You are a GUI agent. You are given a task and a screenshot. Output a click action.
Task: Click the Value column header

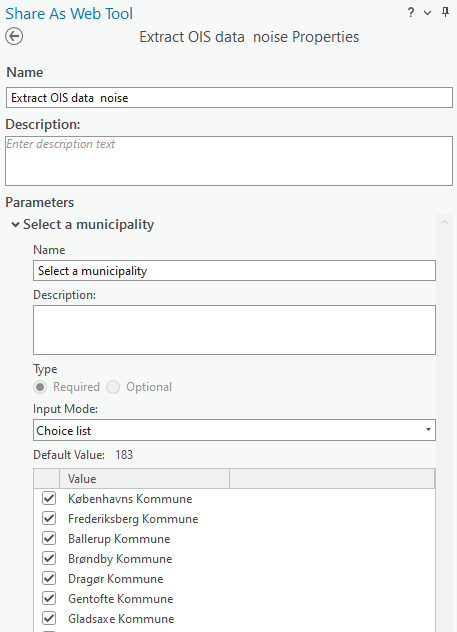point(144,478)
